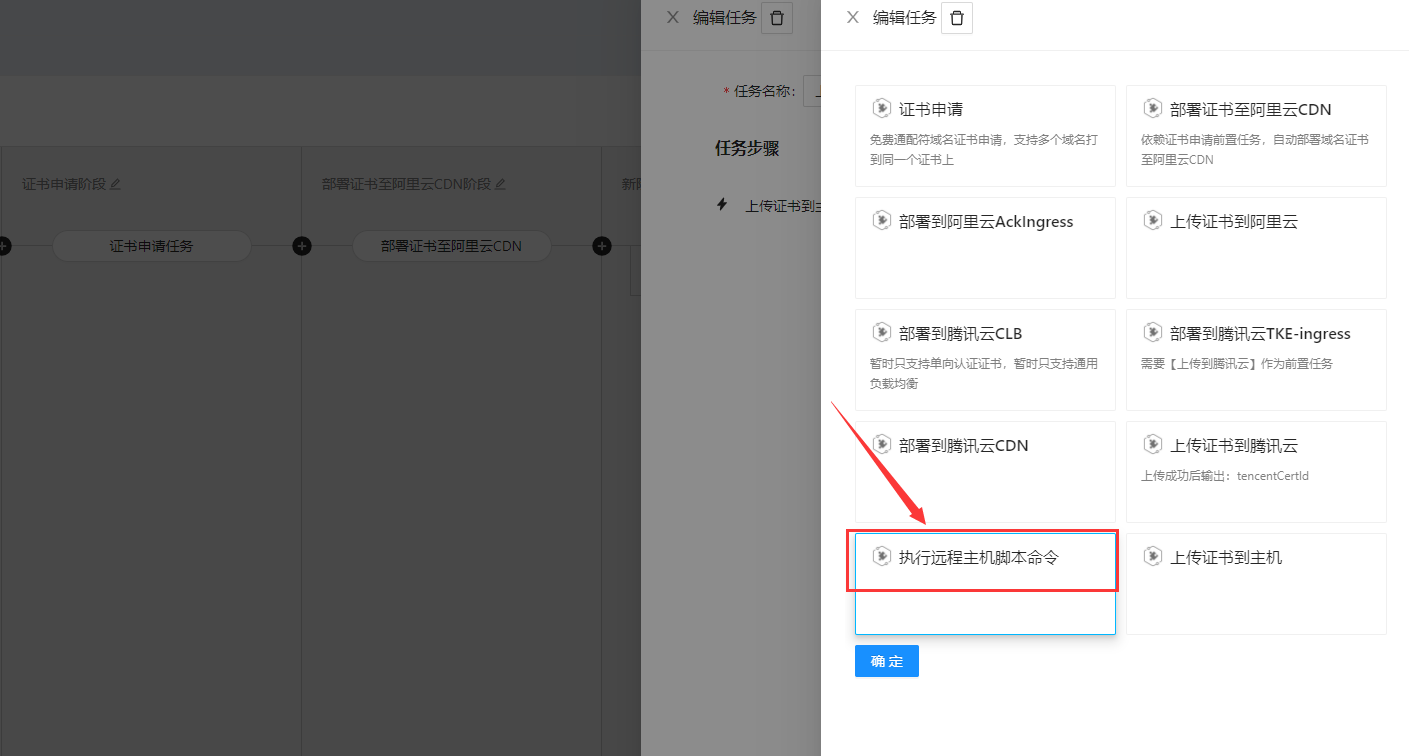Close the front edit task drawer with X
Screen dimensions: 1409x756
pyautogui.click(x=852, y=17)
